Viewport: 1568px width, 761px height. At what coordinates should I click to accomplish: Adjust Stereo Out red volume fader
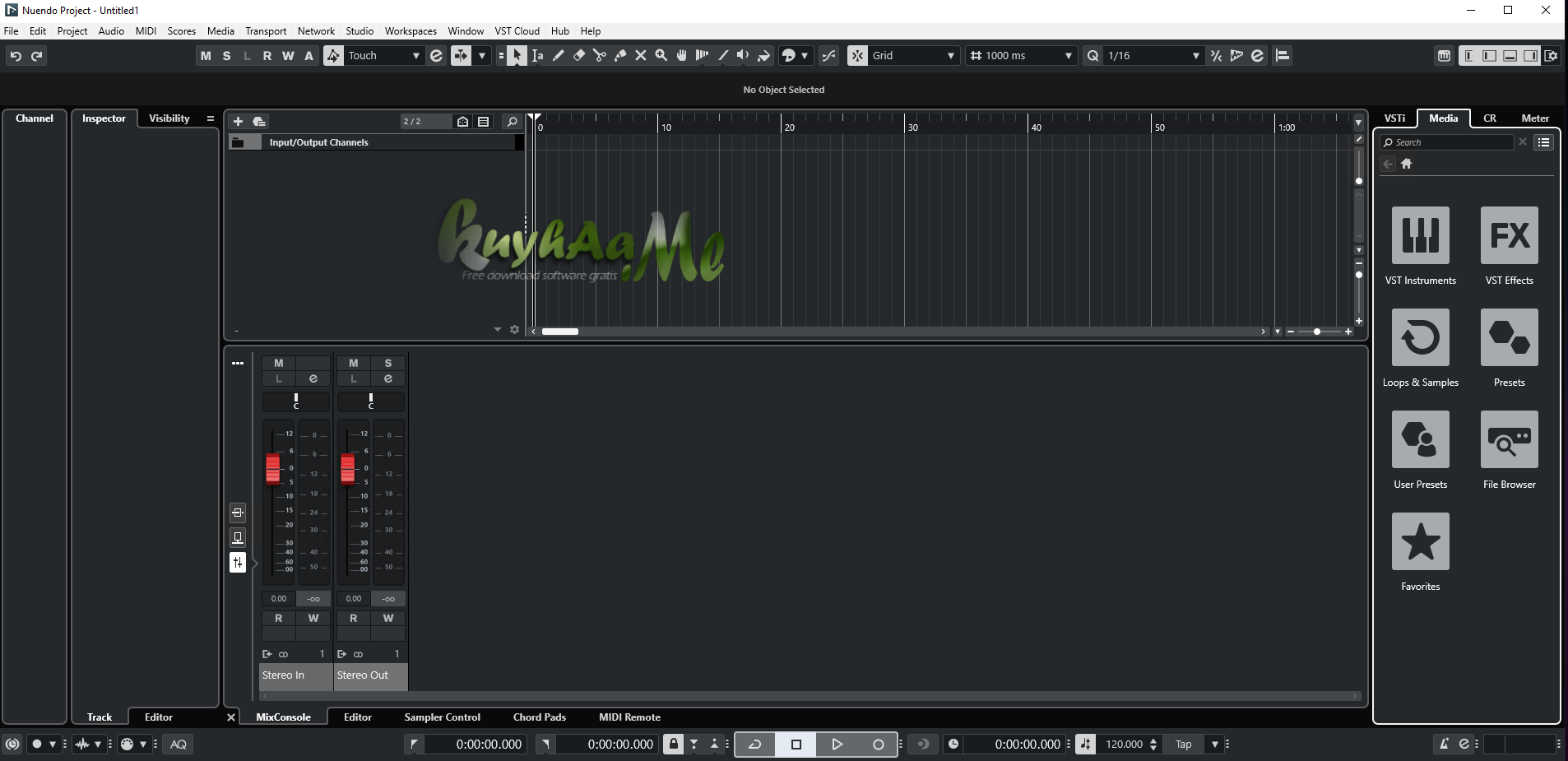[x=348, y=469]
